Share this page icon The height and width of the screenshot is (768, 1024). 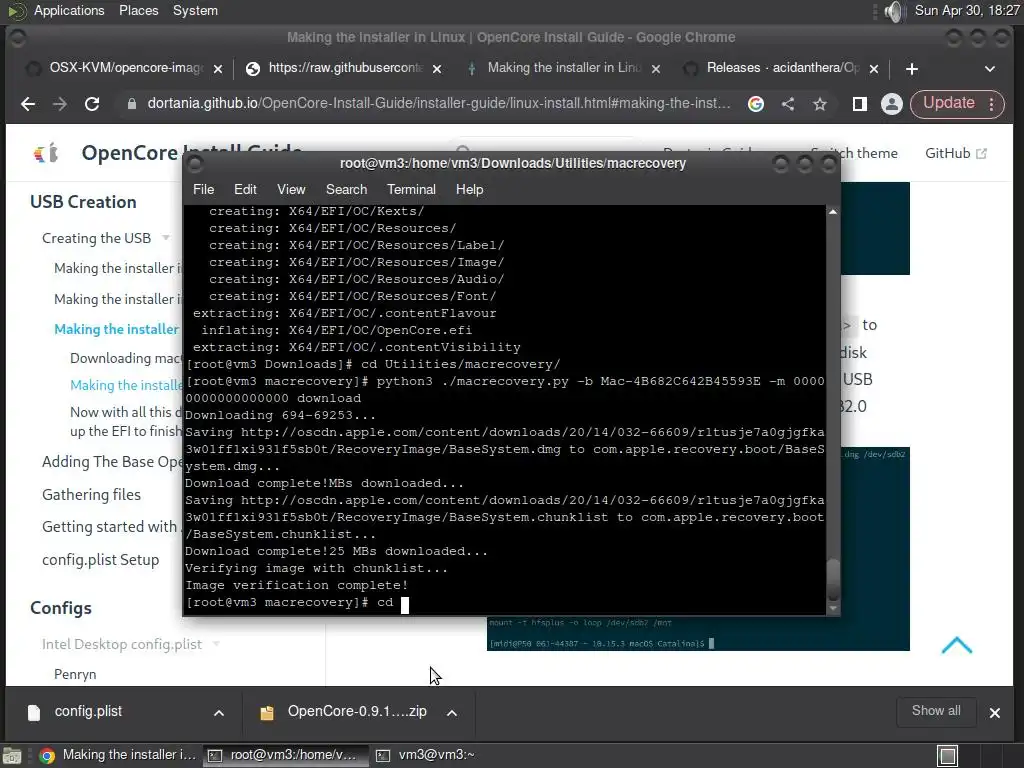[x=788, y=104]
